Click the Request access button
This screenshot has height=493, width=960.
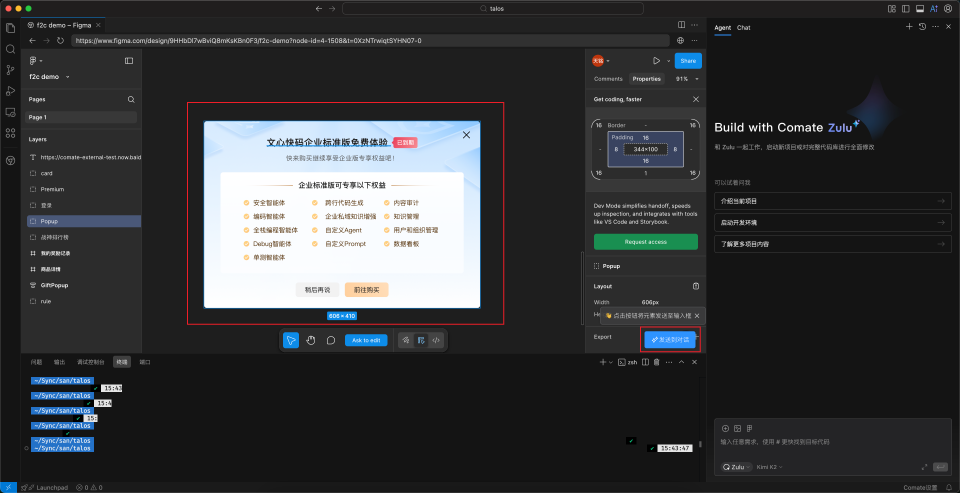coord(645,242)
